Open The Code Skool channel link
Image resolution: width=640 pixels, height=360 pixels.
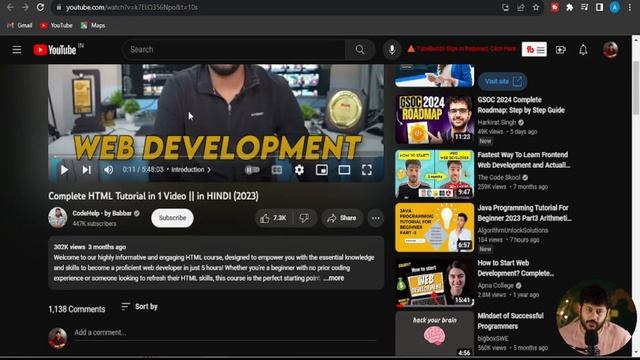499,178
